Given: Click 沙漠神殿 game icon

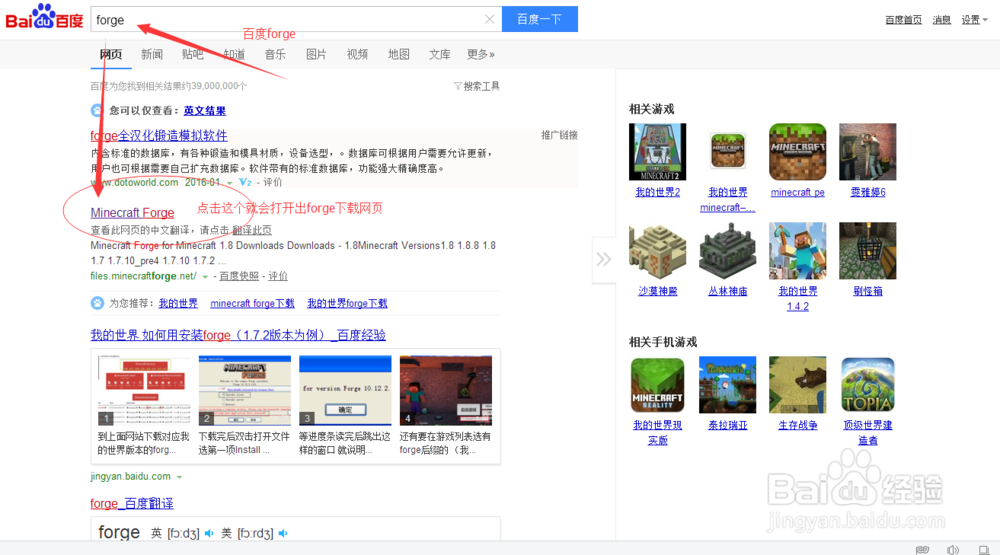Looking at the screenshot, I should point(658,251).
